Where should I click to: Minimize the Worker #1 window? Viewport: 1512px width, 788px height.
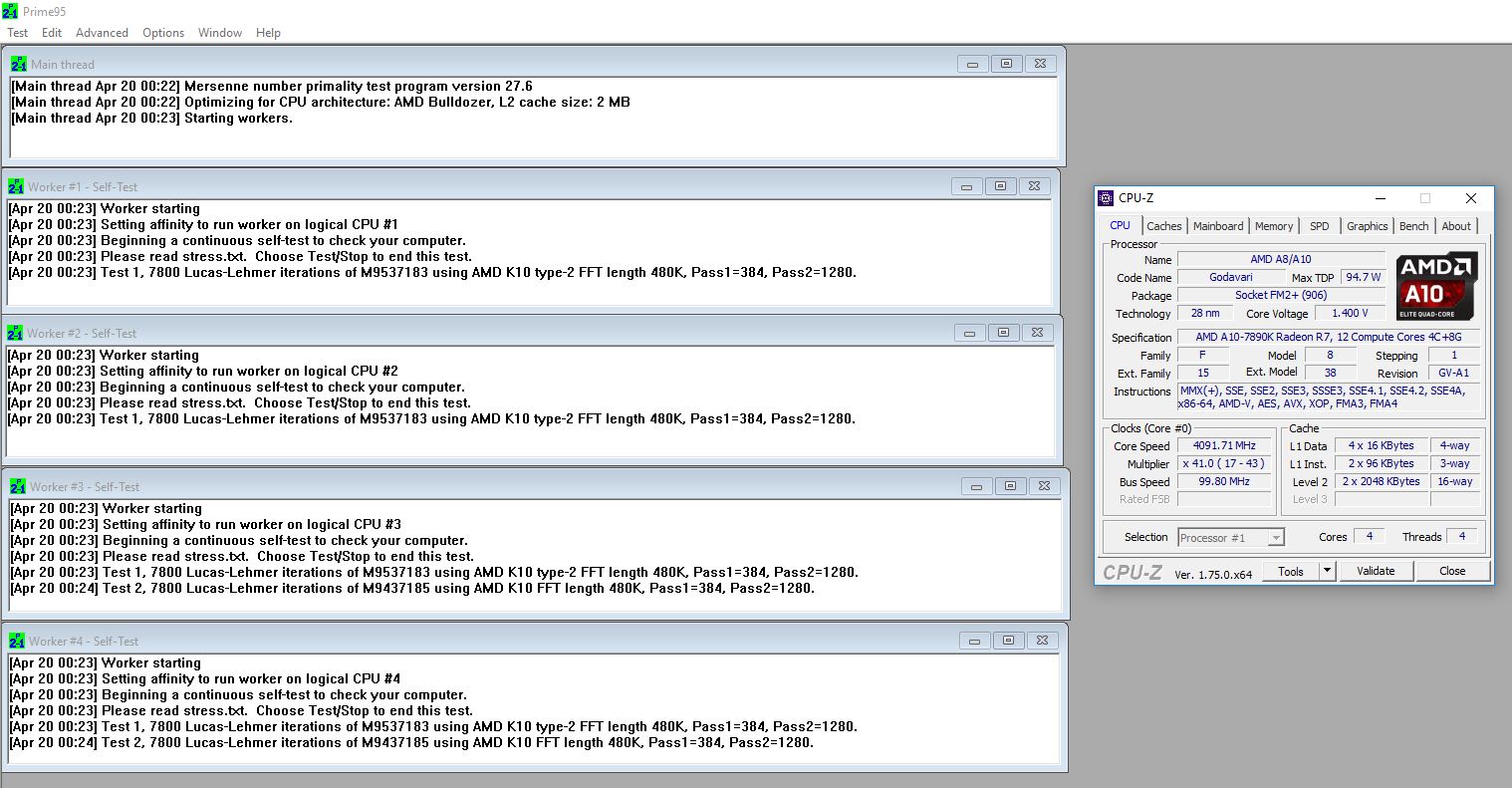pos(967,186)
